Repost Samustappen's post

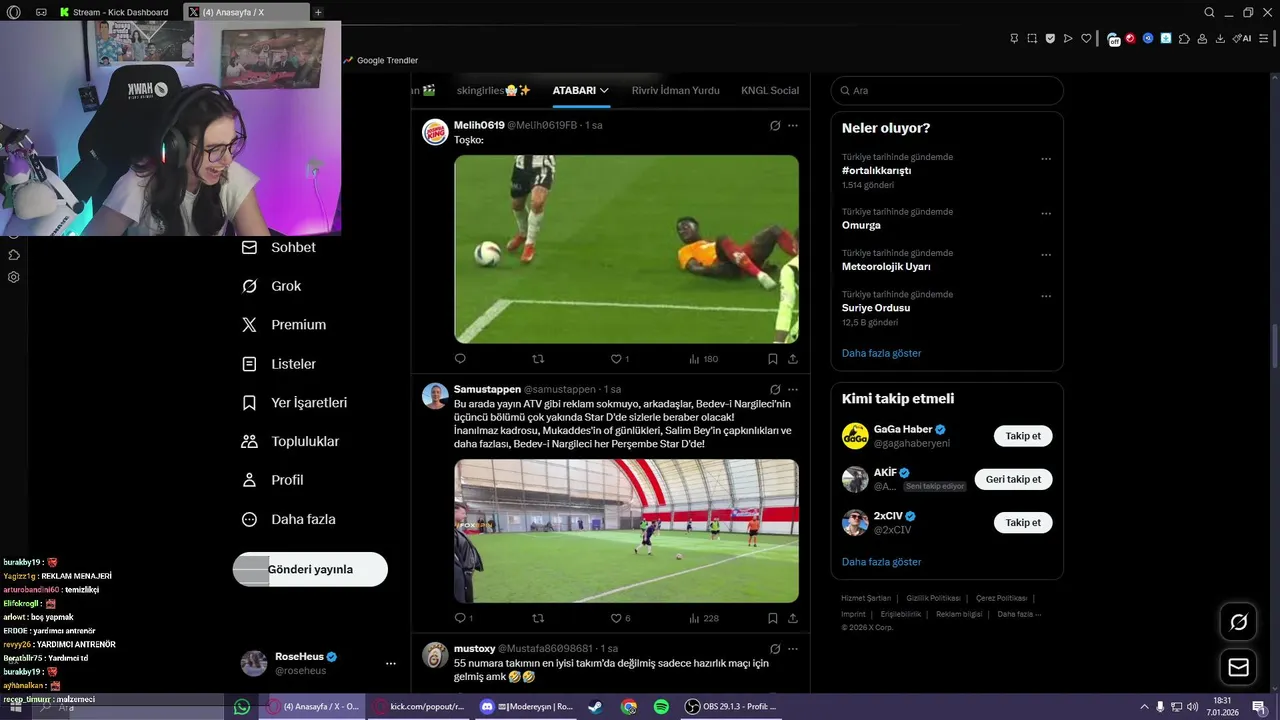coord(538,618)
